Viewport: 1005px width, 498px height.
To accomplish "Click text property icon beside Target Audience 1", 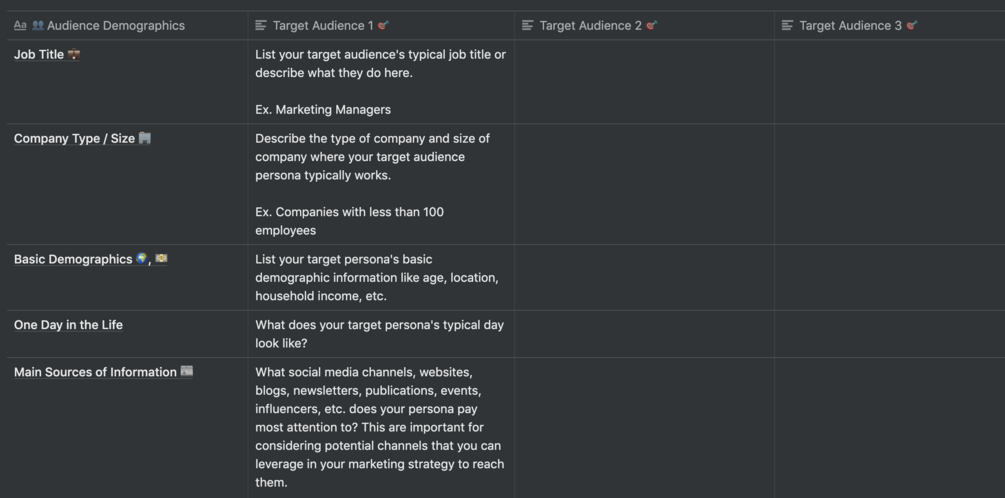I will (x=261, y=25).
